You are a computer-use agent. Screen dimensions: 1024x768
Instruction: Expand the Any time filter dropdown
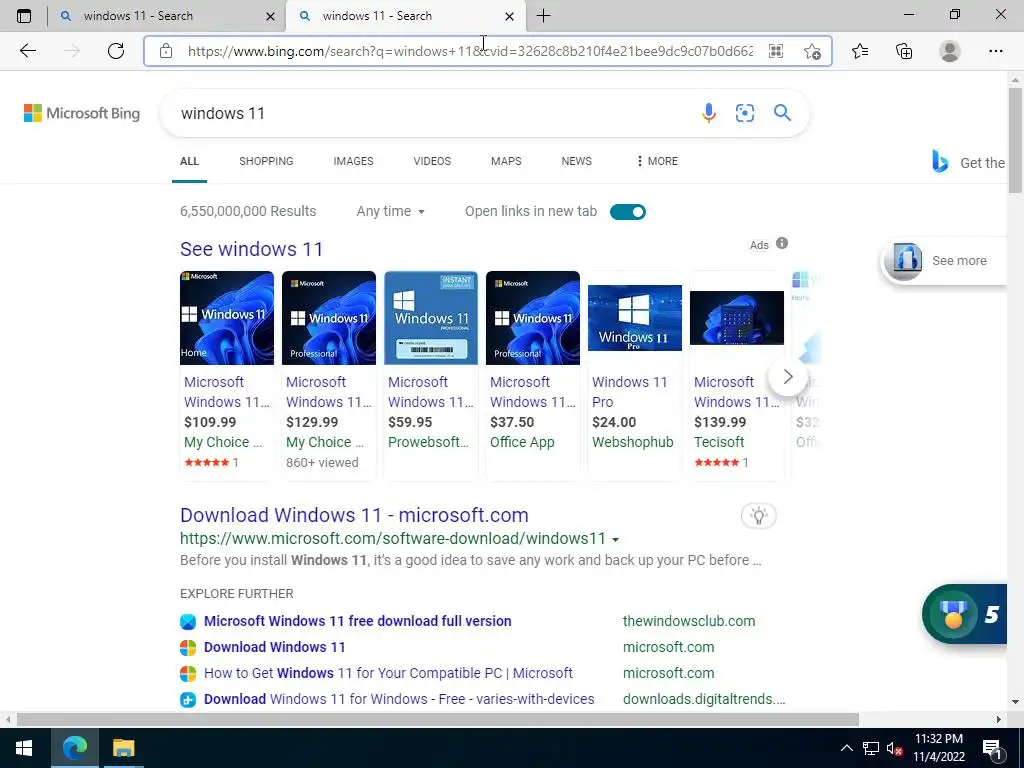click(x=391, y=212)
